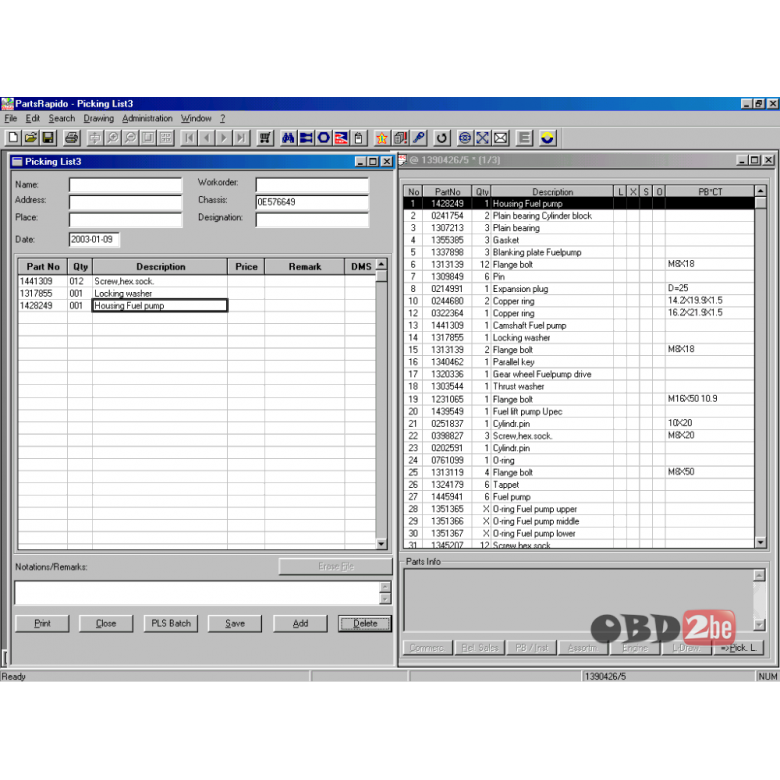The width and height of the screenshot is (780, 780).
Task: Select picking list row 1441309 Screw,hex.sock.
Action: (x=197, y=281)
